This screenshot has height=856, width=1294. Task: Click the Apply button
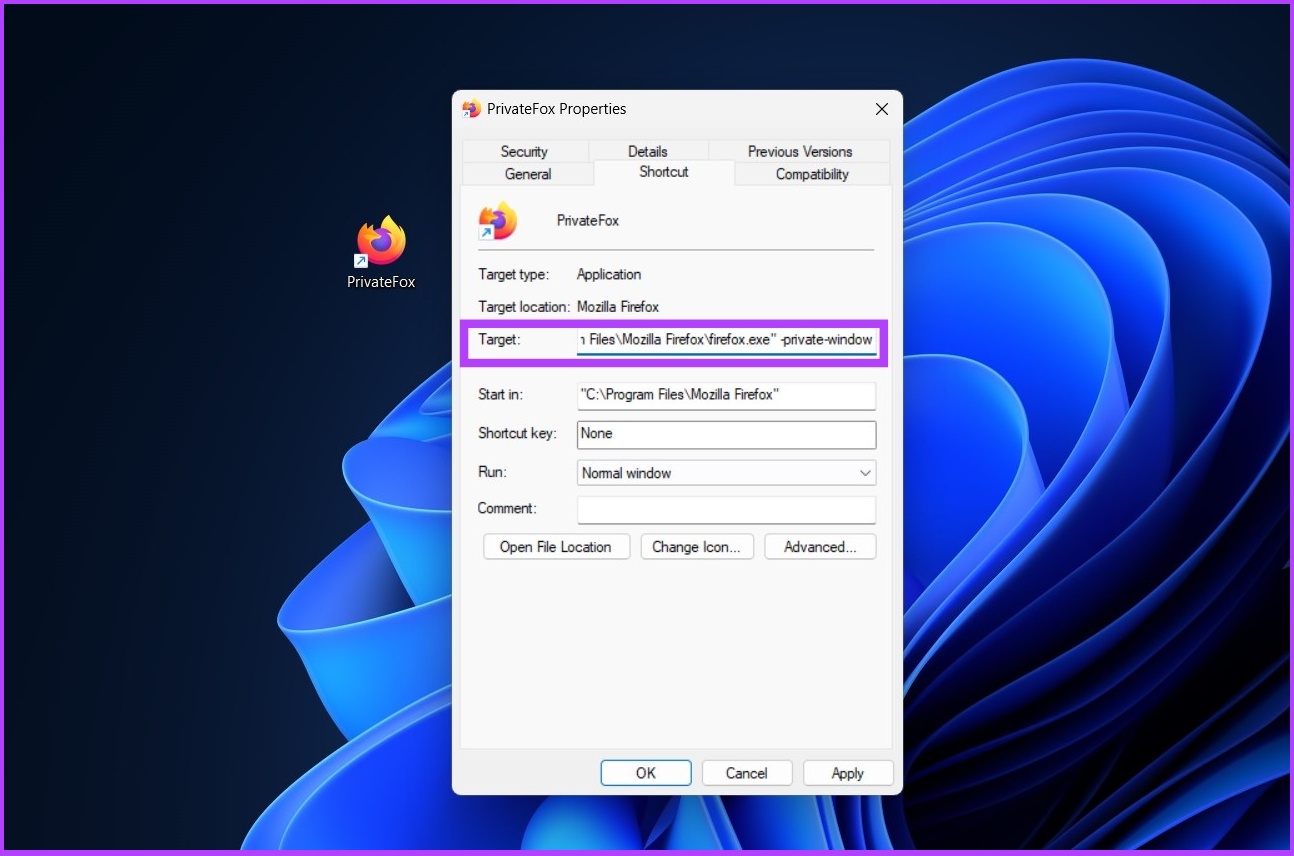click(x=848, y=773)
